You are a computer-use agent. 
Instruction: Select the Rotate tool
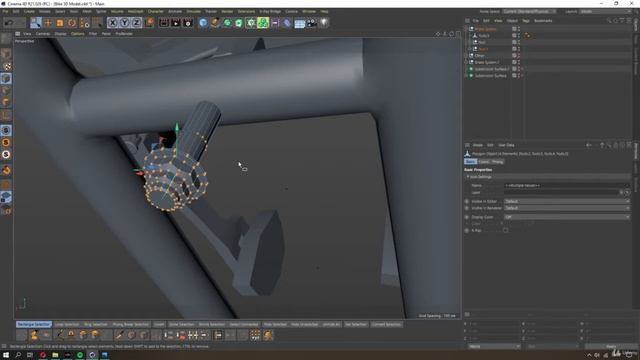72,23
